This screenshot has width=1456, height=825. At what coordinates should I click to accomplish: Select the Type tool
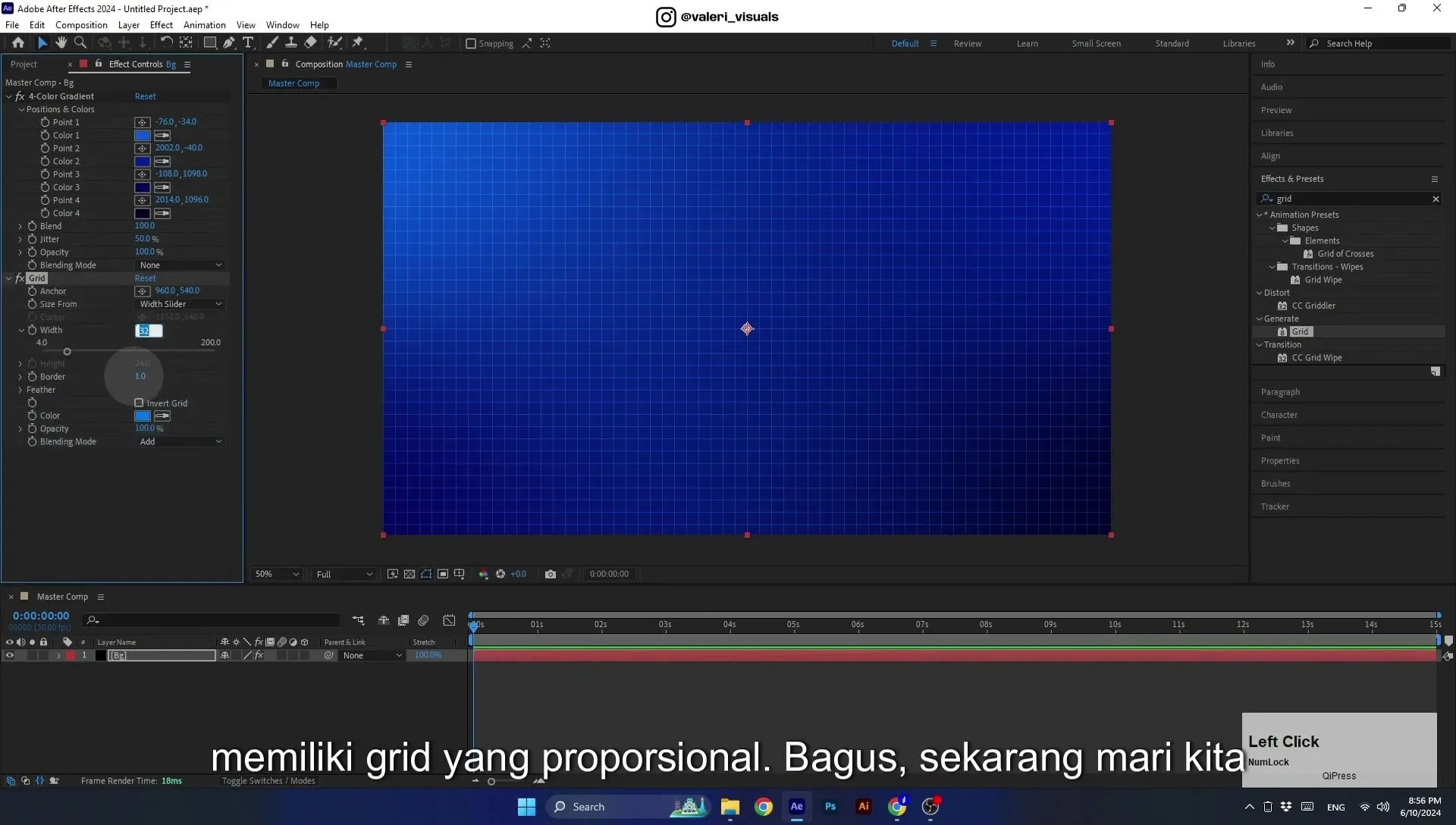tap(248, 43)
